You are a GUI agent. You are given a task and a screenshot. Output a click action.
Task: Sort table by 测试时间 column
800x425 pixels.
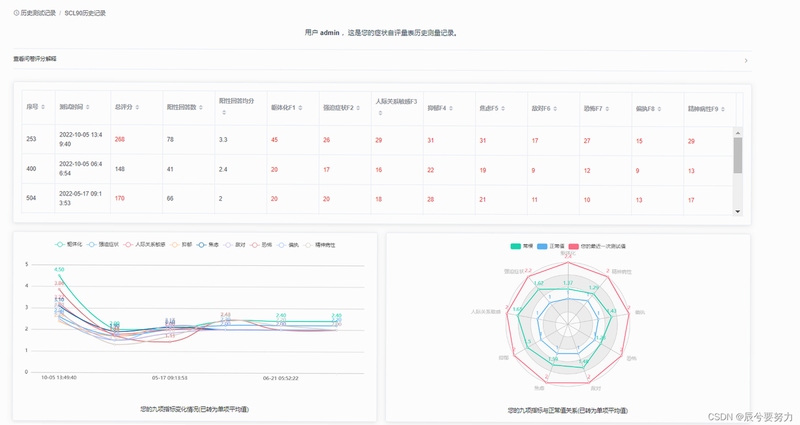tap(88, 107)
